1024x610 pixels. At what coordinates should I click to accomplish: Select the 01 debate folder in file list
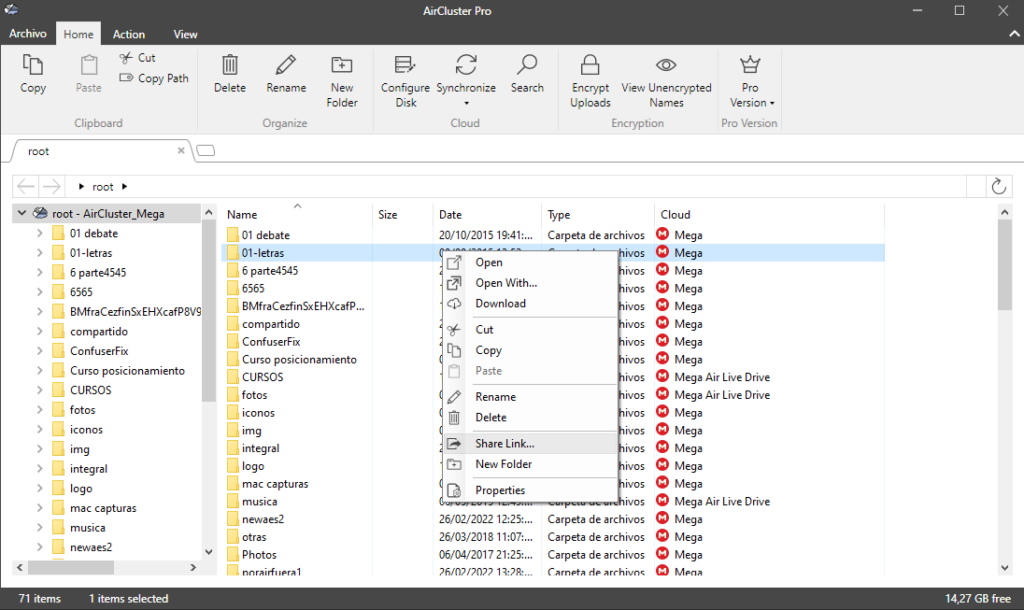(x=266, y=235)
